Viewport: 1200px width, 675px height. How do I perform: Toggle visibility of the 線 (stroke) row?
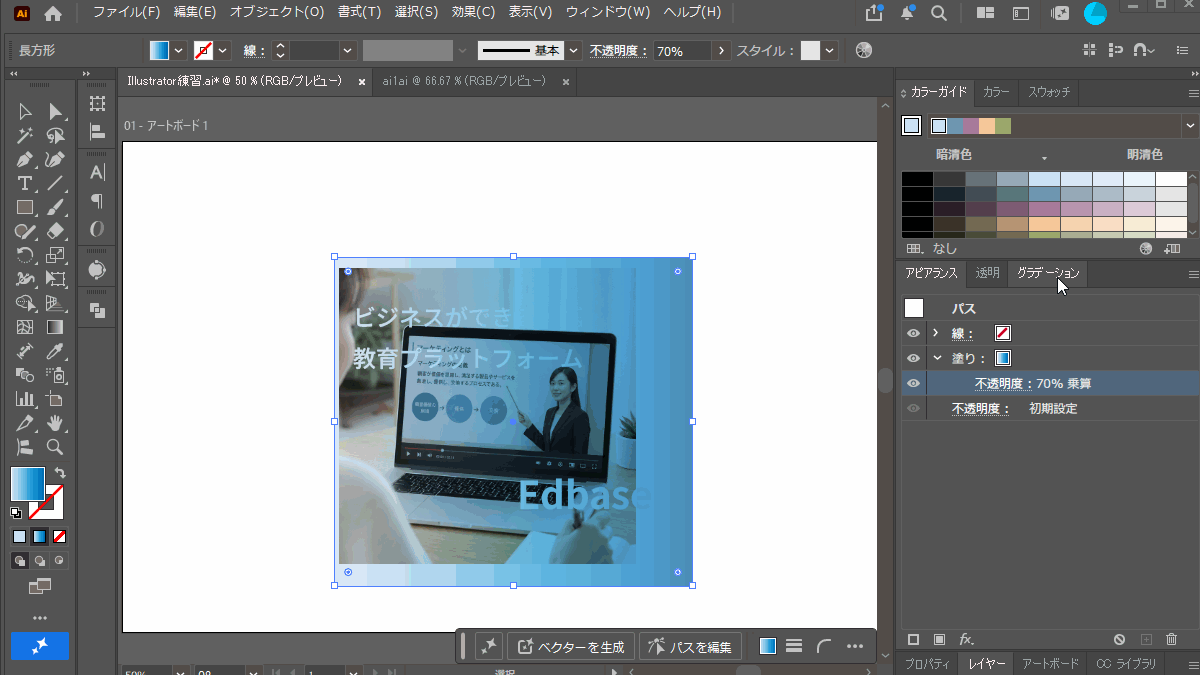(x=913, y=333)
